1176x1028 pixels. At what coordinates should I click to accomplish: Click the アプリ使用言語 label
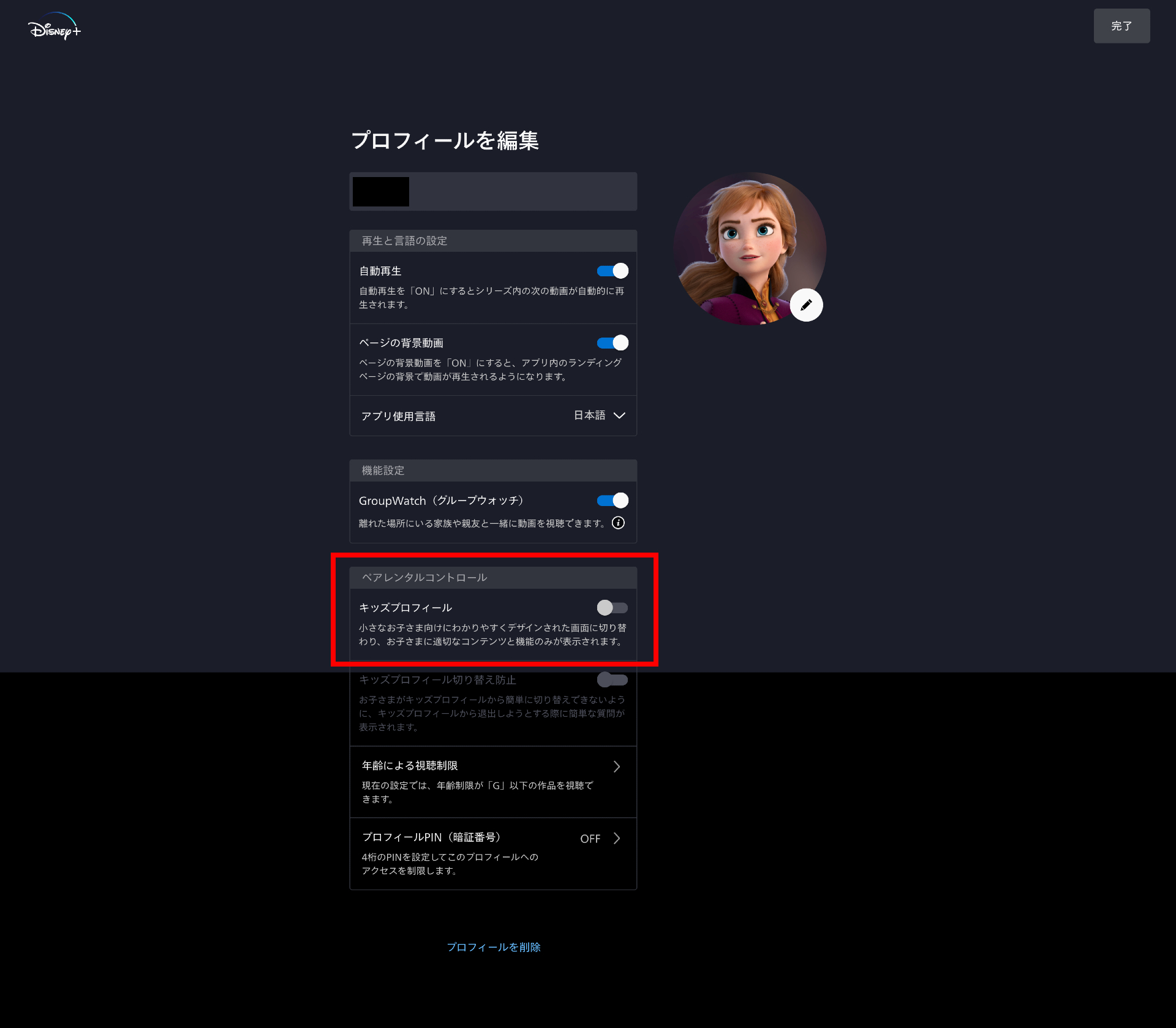398,416
